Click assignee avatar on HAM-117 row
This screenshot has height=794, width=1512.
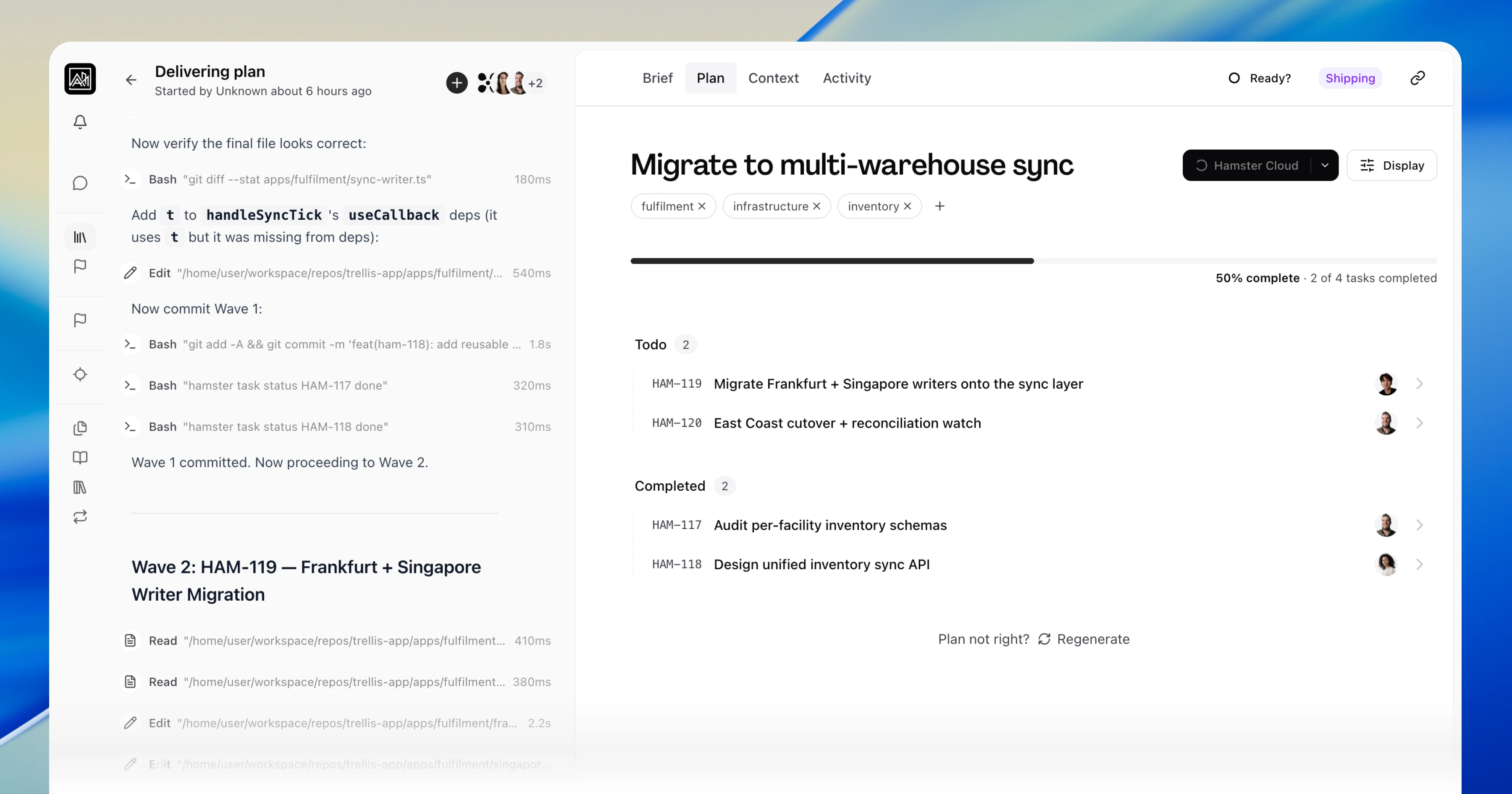pyautogui.click(x=1386, y=525)
